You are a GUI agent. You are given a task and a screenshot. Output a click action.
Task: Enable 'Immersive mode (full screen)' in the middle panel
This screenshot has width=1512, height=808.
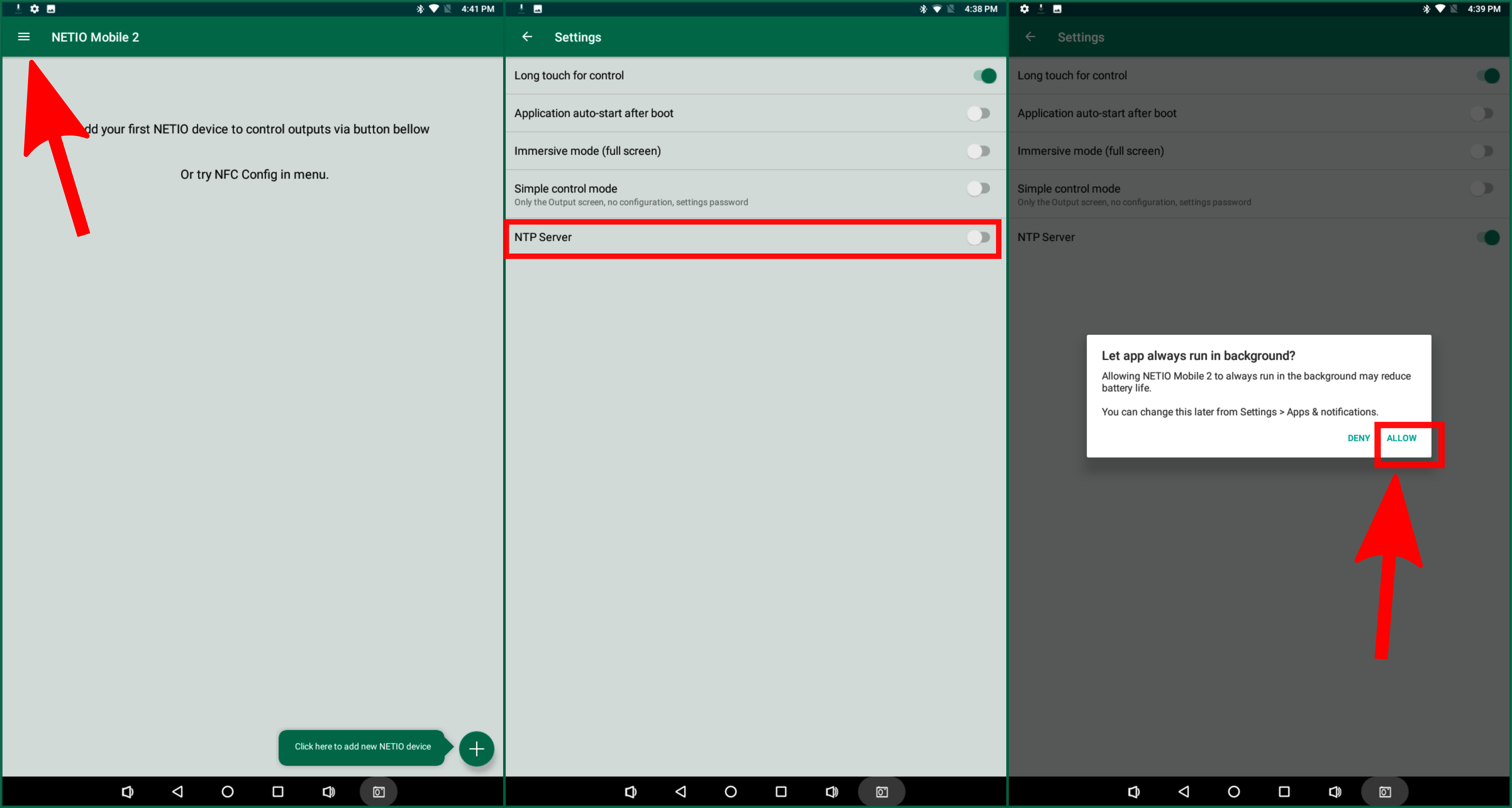point(978,151)
